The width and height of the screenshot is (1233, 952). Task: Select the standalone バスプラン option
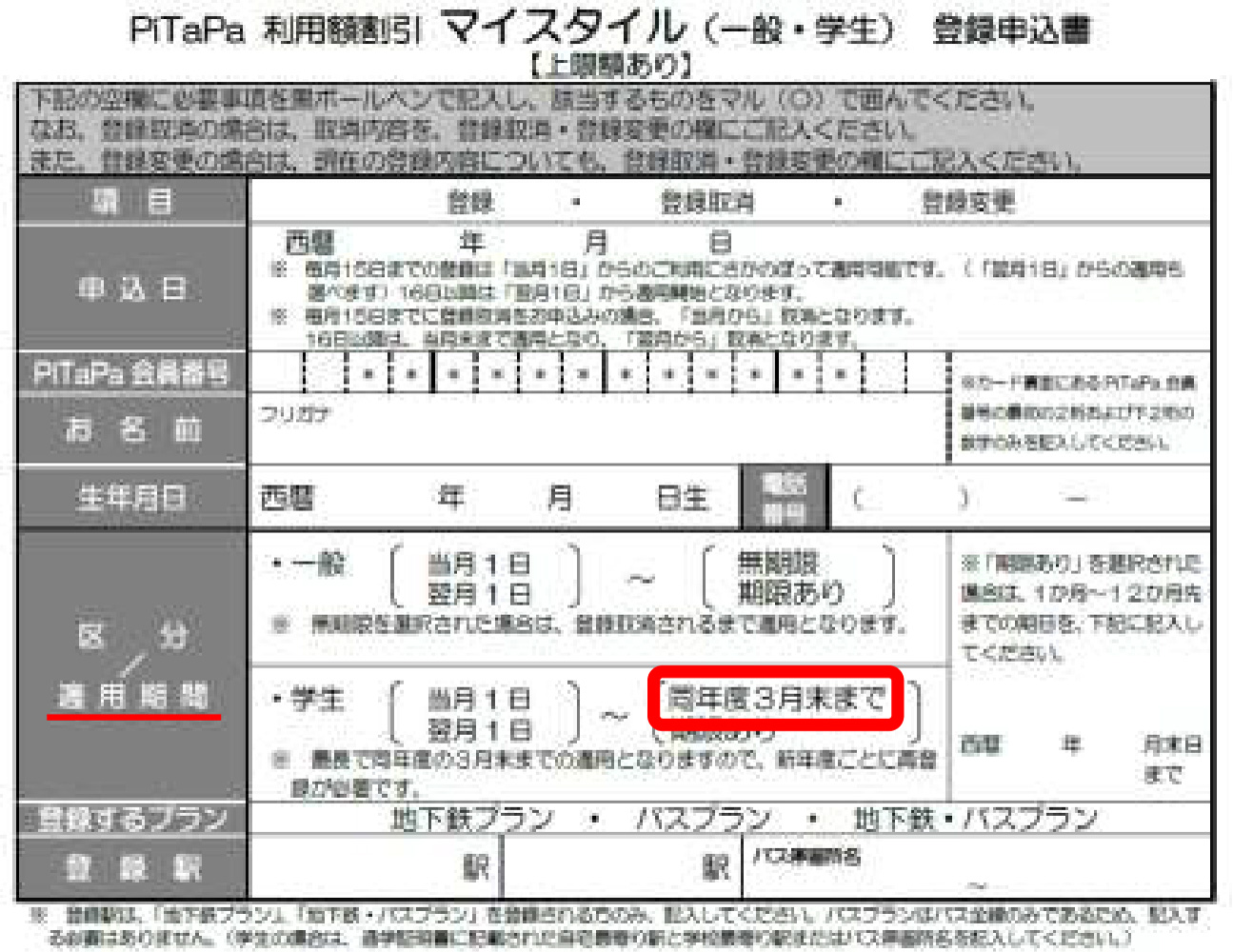pyautogui.click(x=703, y=819)
